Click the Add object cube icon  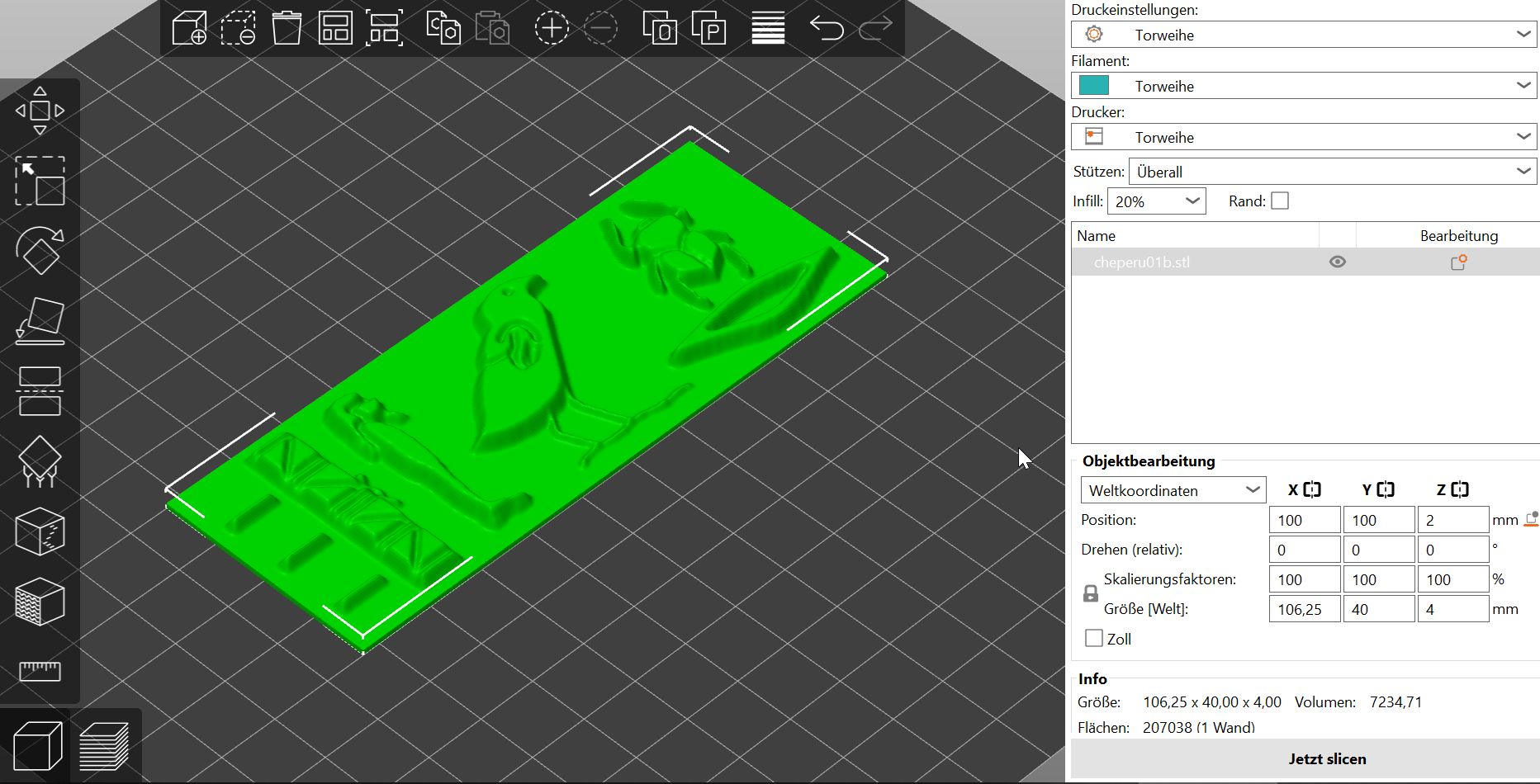point(189,28)
